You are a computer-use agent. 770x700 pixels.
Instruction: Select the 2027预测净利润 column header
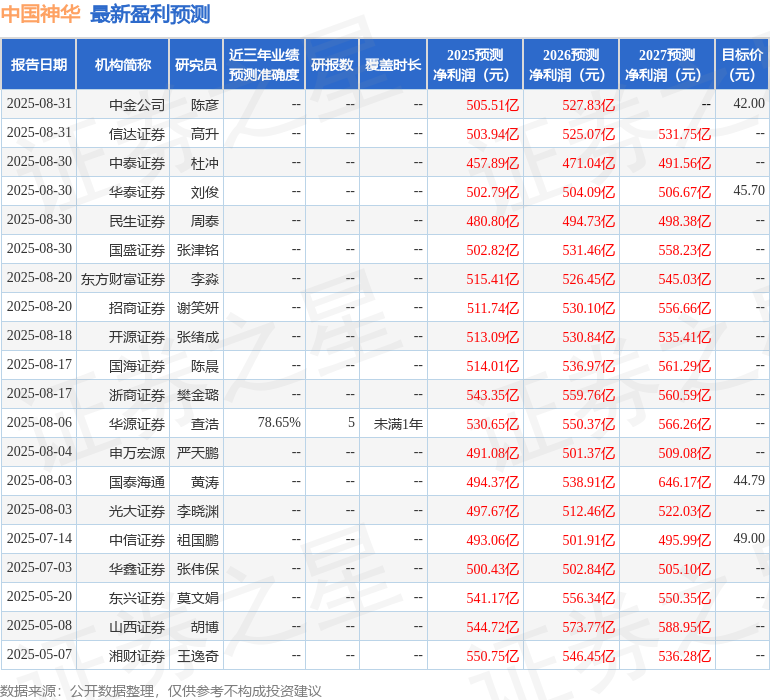[667, 64]
